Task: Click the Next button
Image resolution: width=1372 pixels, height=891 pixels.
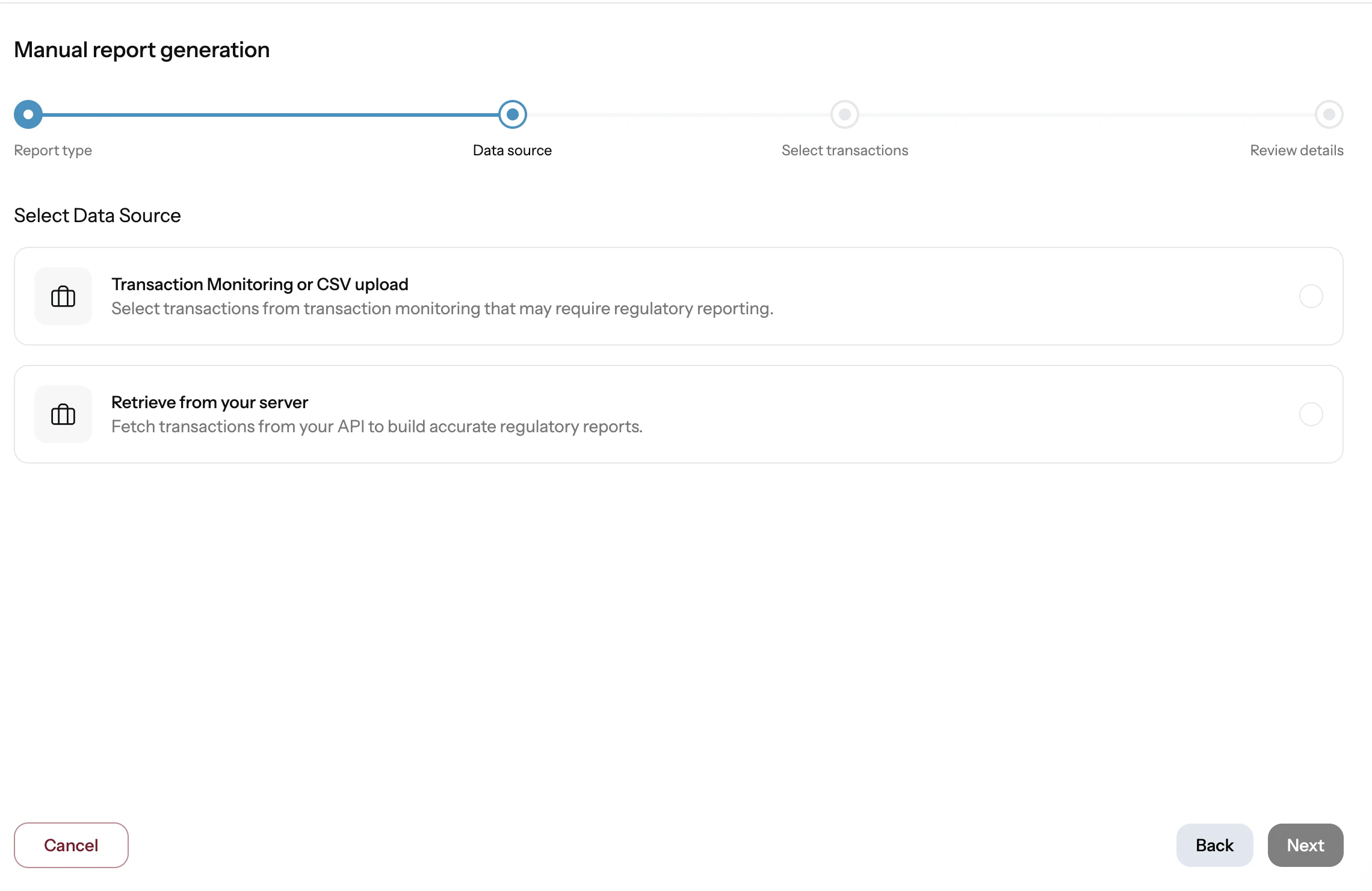Action: tap(1305, 845)
